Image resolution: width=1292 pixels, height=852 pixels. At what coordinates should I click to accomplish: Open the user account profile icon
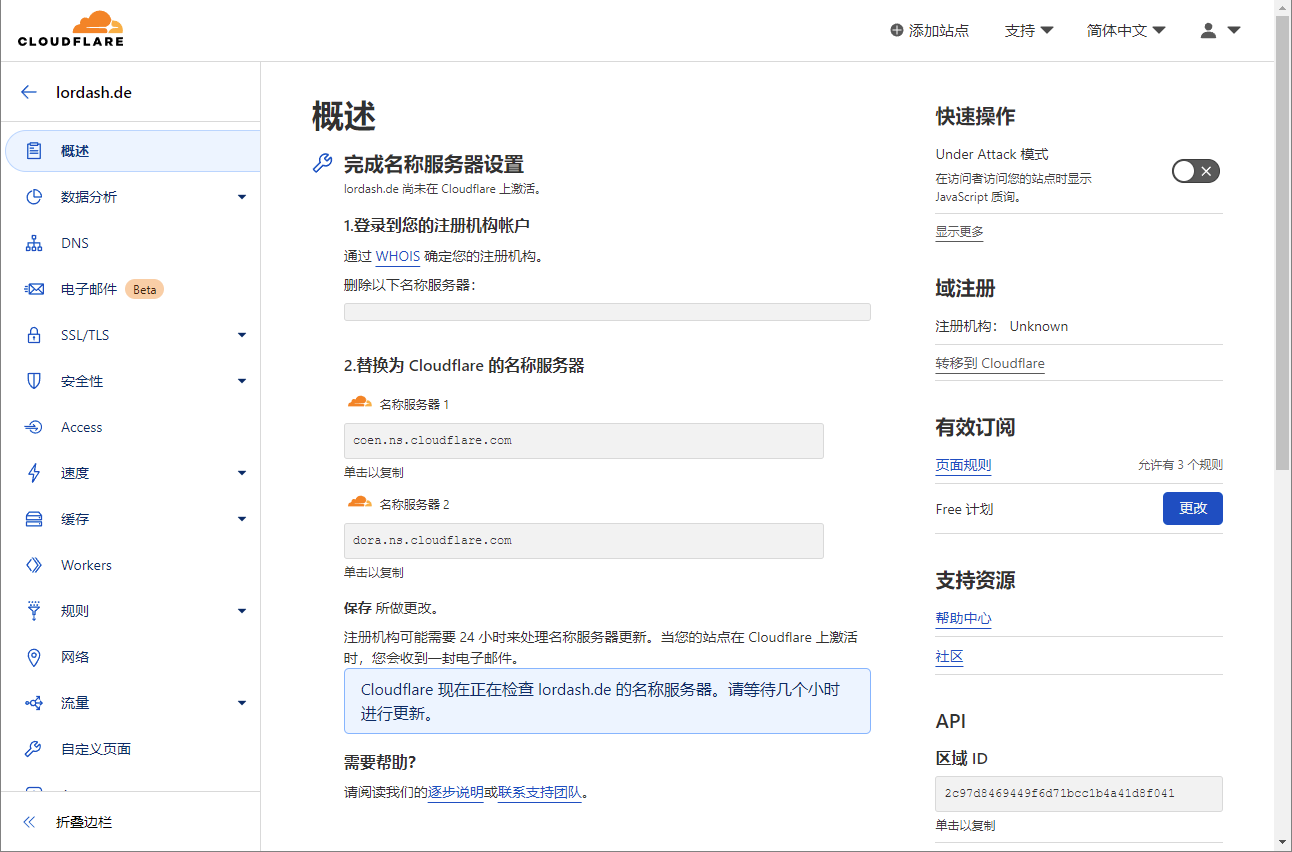coord(1208,30)
